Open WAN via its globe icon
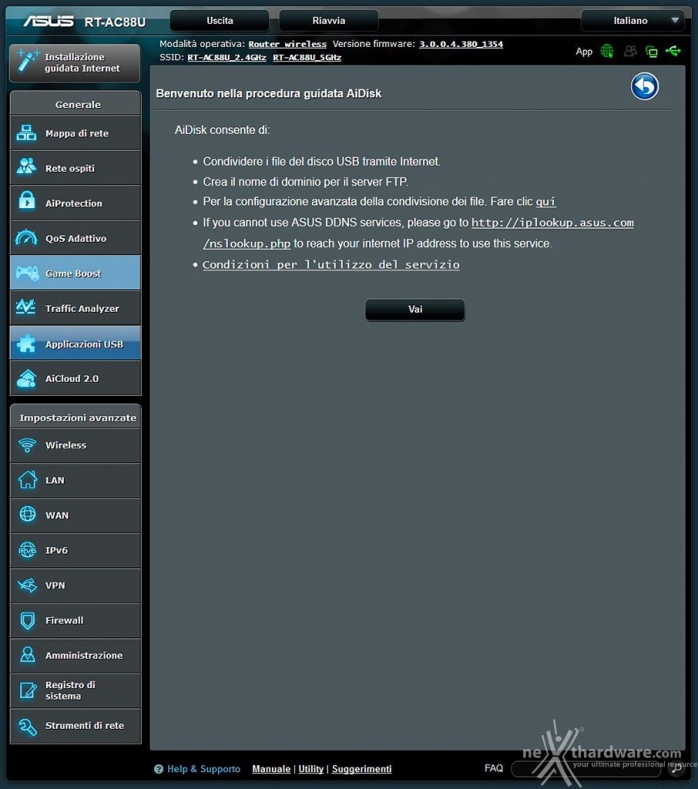 tap(27, 514)
